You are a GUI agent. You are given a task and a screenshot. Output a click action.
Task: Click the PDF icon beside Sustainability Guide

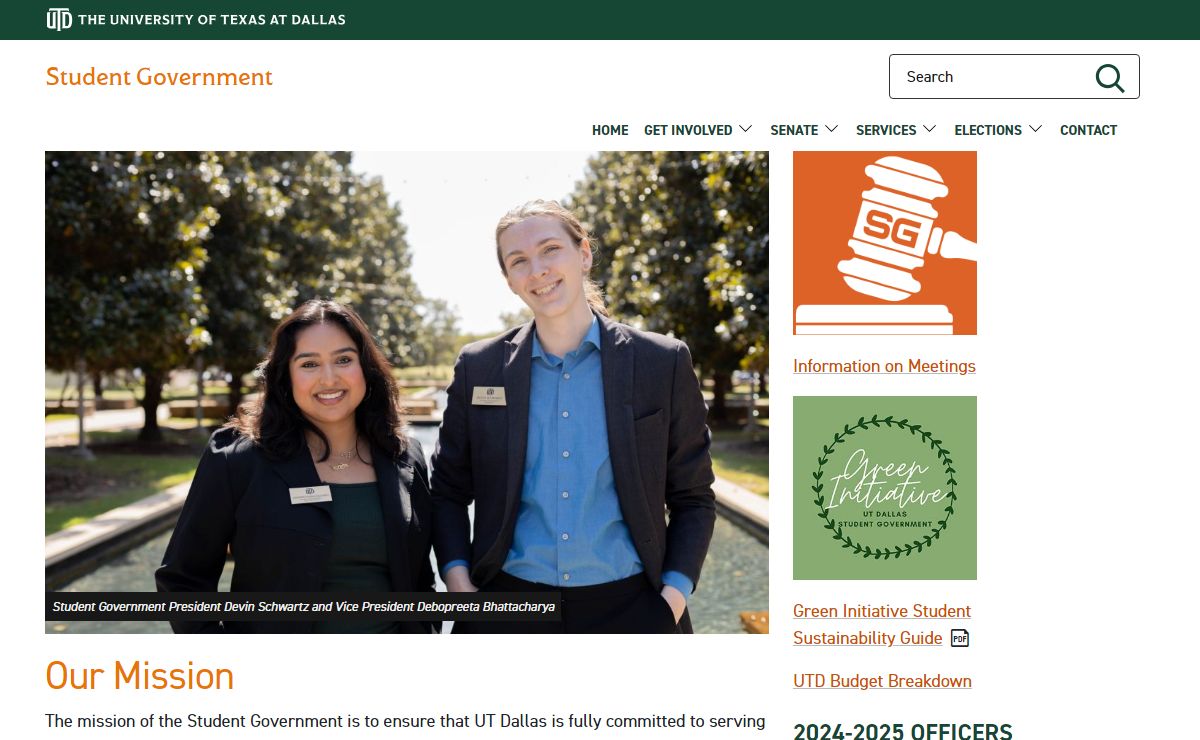[960, 638]
